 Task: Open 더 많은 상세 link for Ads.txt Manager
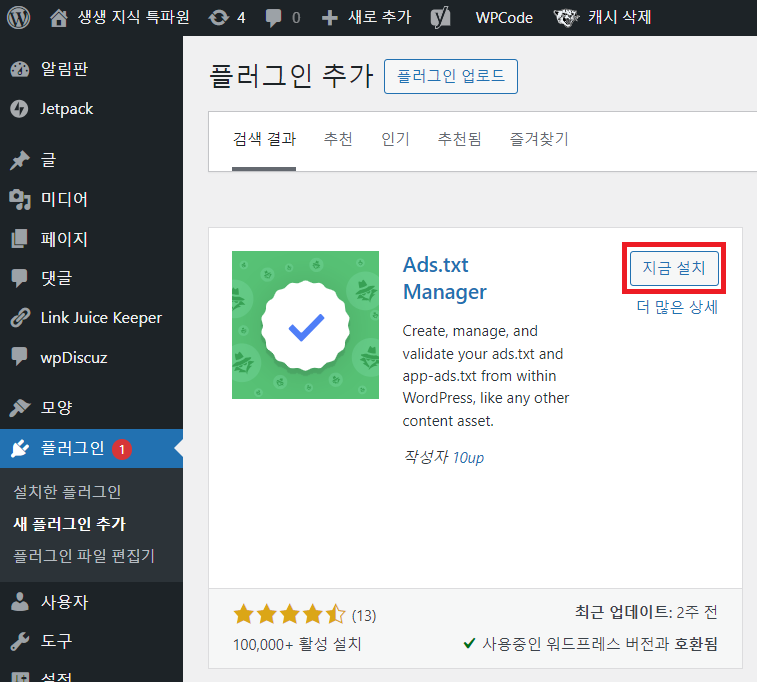(677, 307)
